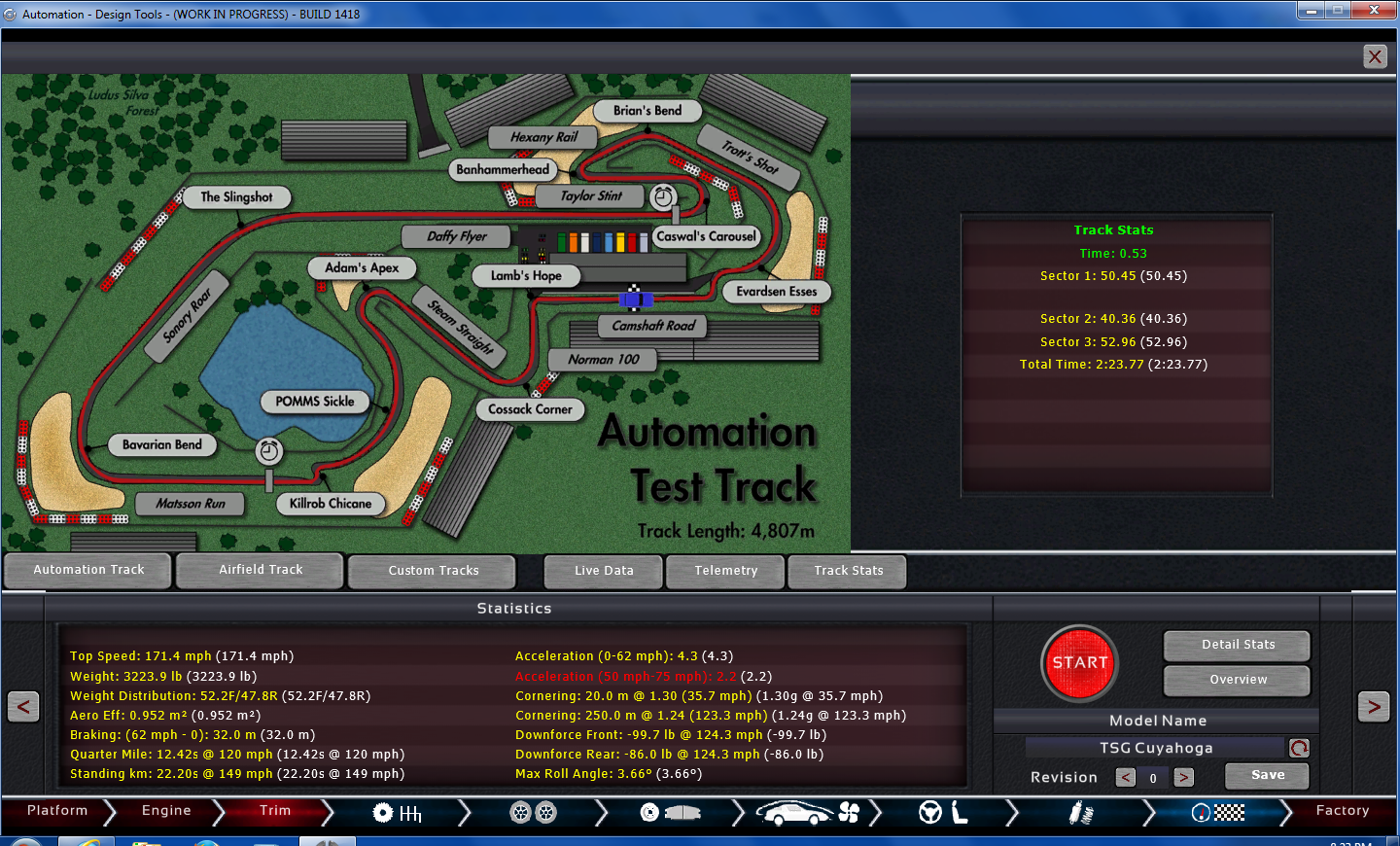
Task: Click the Total Time 2:23.77 track stat
Action: click(x=1113, y=365)
